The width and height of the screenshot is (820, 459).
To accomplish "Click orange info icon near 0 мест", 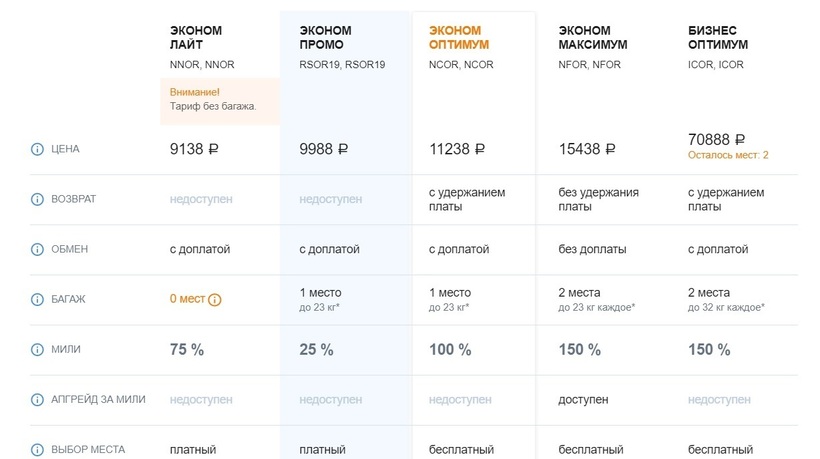I will pyautogui.click(x=214, y=299).
